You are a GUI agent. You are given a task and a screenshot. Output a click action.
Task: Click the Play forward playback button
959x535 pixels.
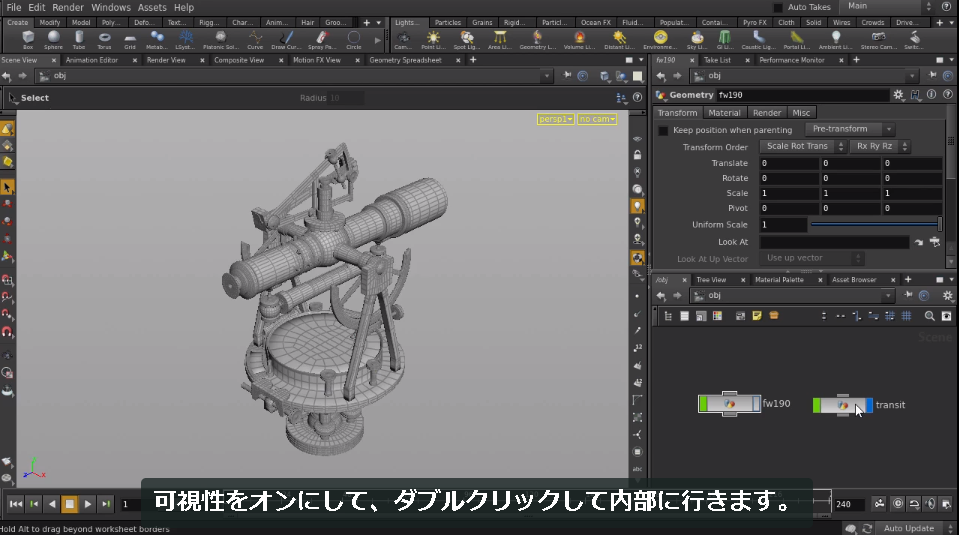pyautogui.click(x=87, y=504)
